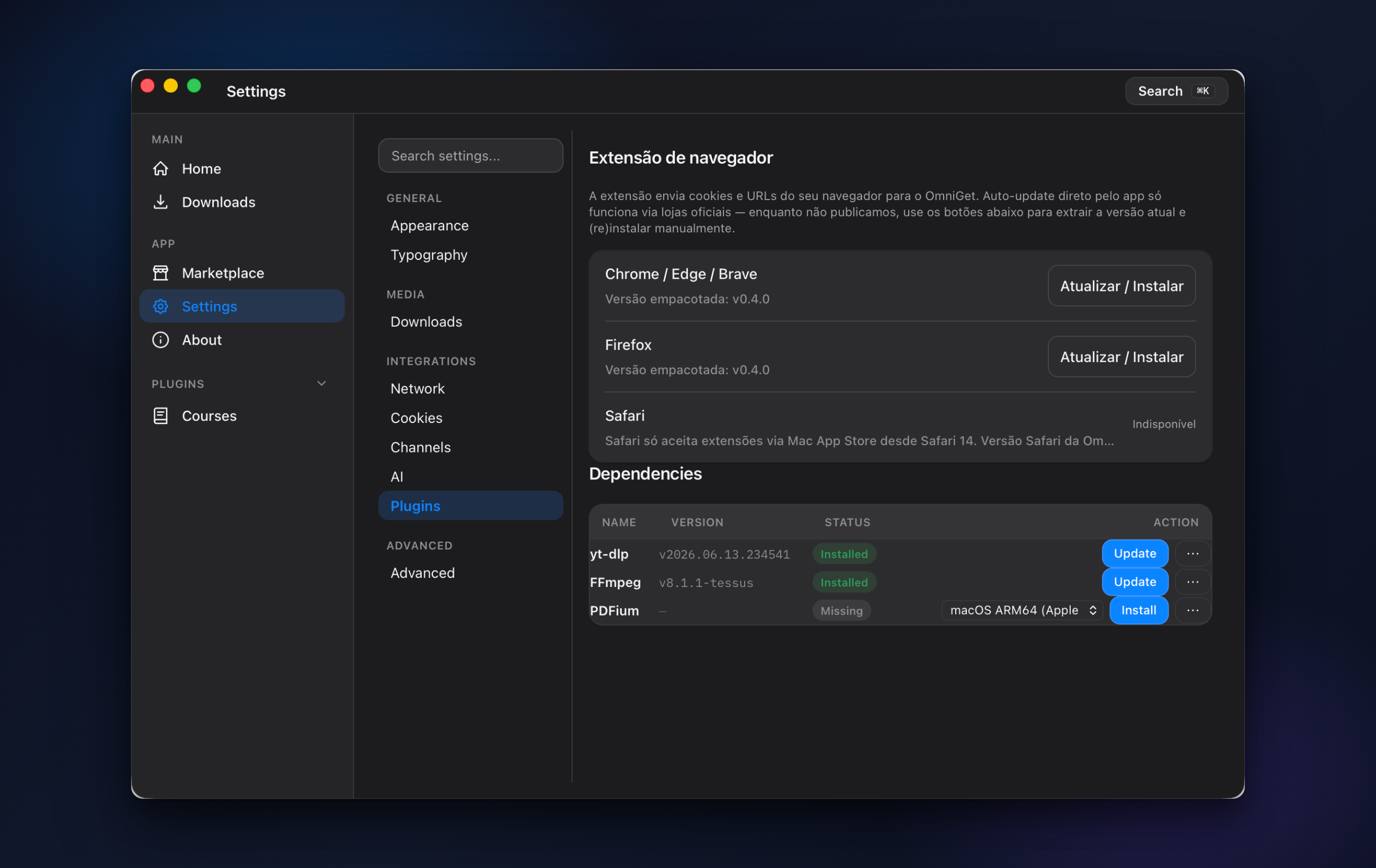Click the Safari Indisponível label
This screenshot has width=1376, height=868.
[x=1163, y=424]
